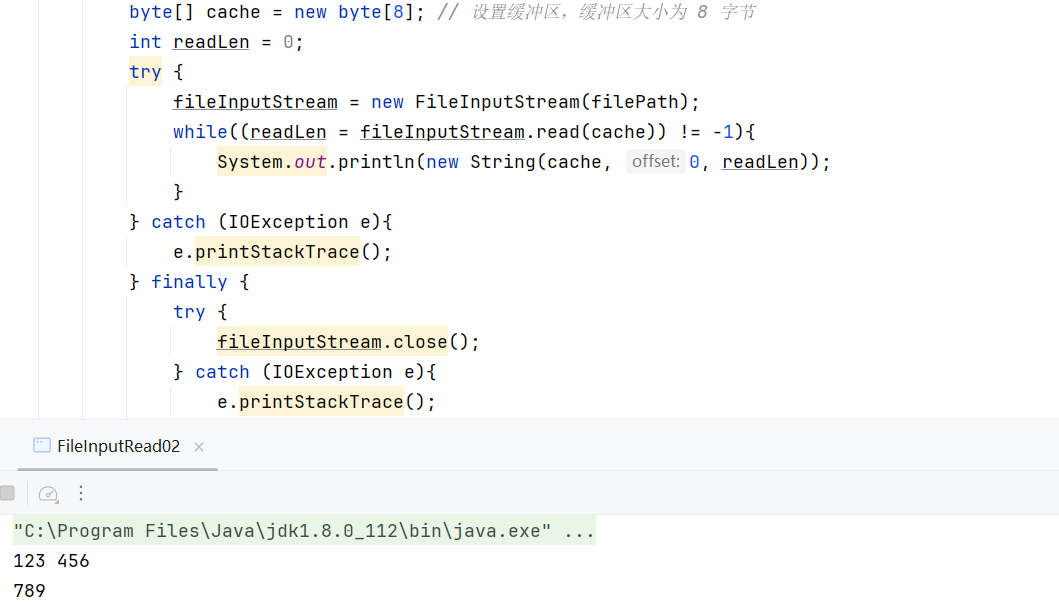Click the printStackTrace call inside catch block
This screenshot has height=606, width=1059.
tap(277, 251)
